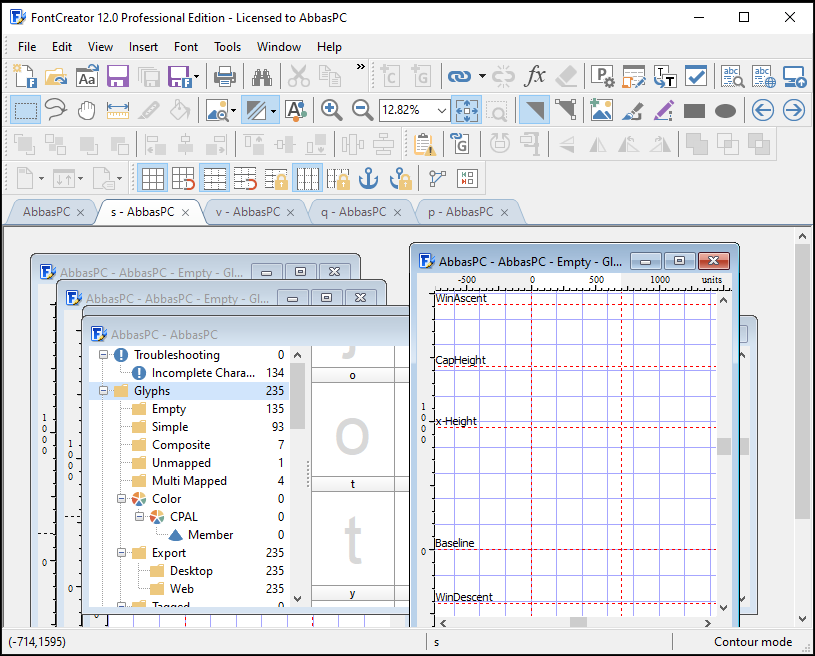Go to previous glyph with left arrow
The image size is (815, 656).
[x=763, y=110]
